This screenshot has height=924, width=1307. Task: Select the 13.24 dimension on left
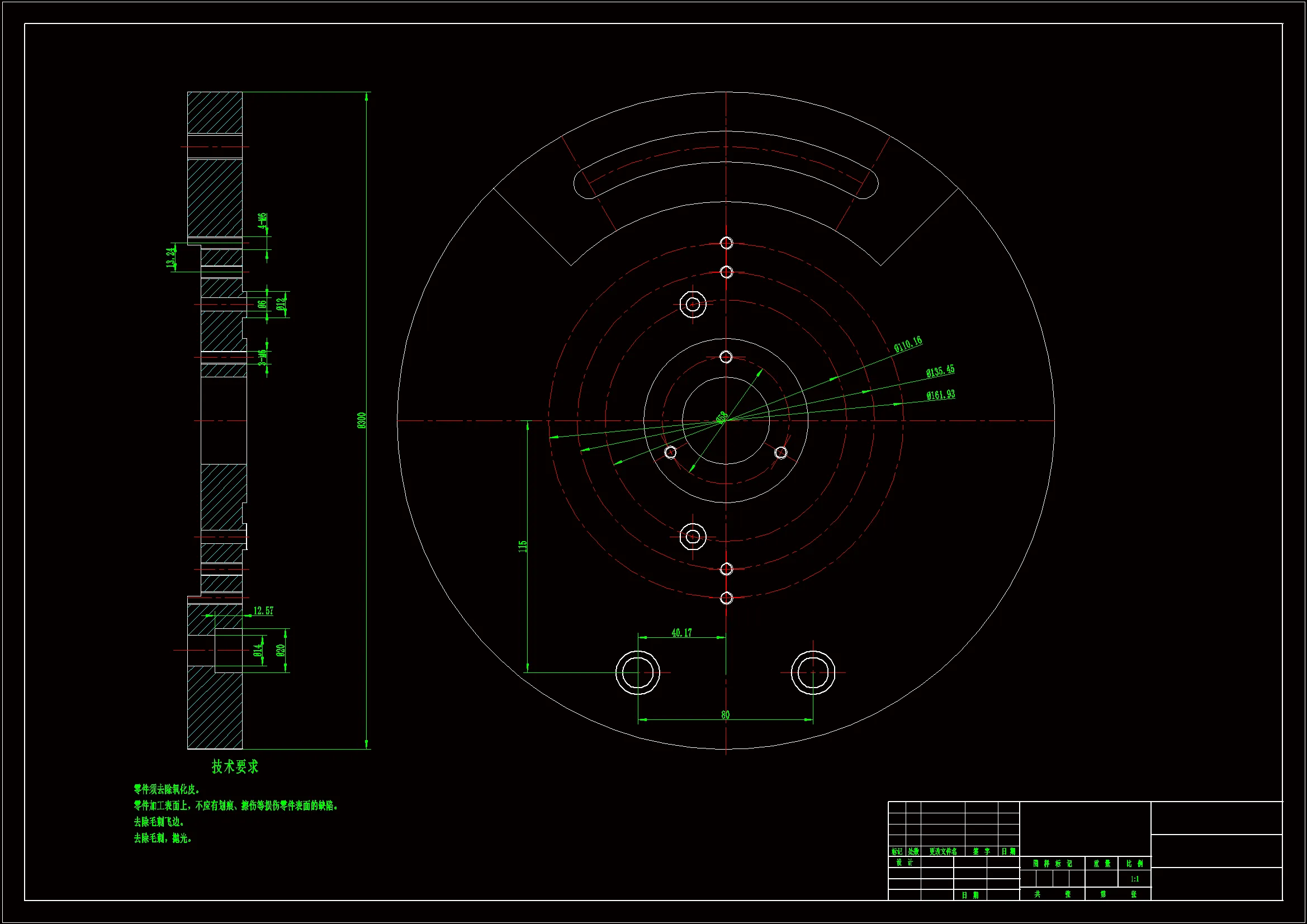(170, 257)
